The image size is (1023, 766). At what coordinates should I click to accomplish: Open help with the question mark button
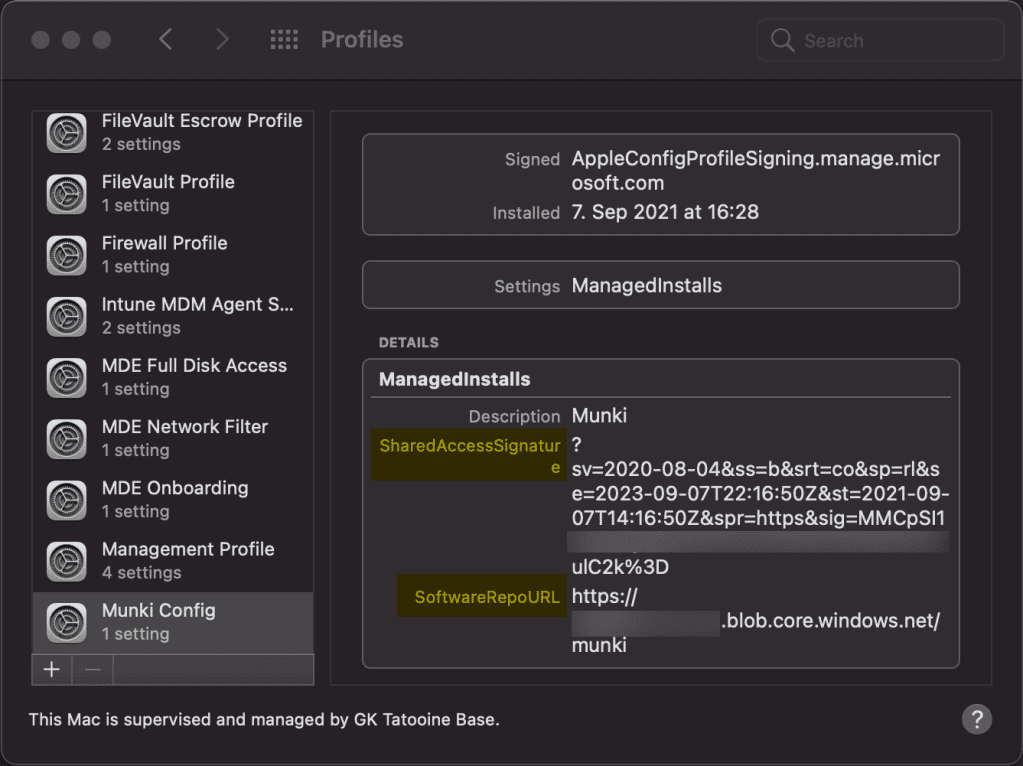(x=977, y=719)
